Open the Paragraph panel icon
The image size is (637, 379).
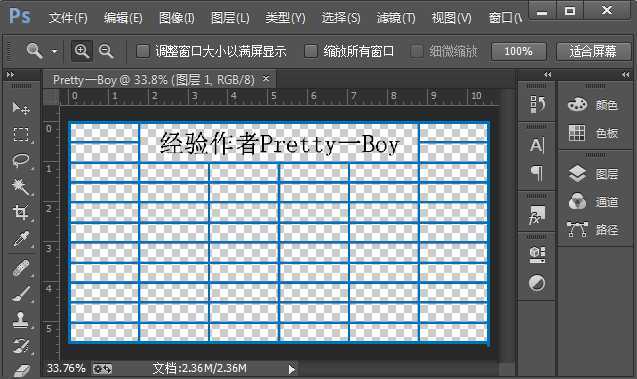click(x=537, y=173)
